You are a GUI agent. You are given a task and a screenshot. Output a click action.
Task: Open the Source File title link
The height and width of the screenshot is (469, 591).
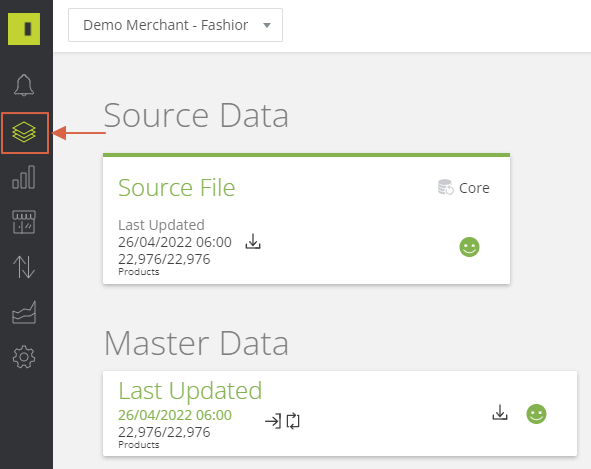(177, 187)
